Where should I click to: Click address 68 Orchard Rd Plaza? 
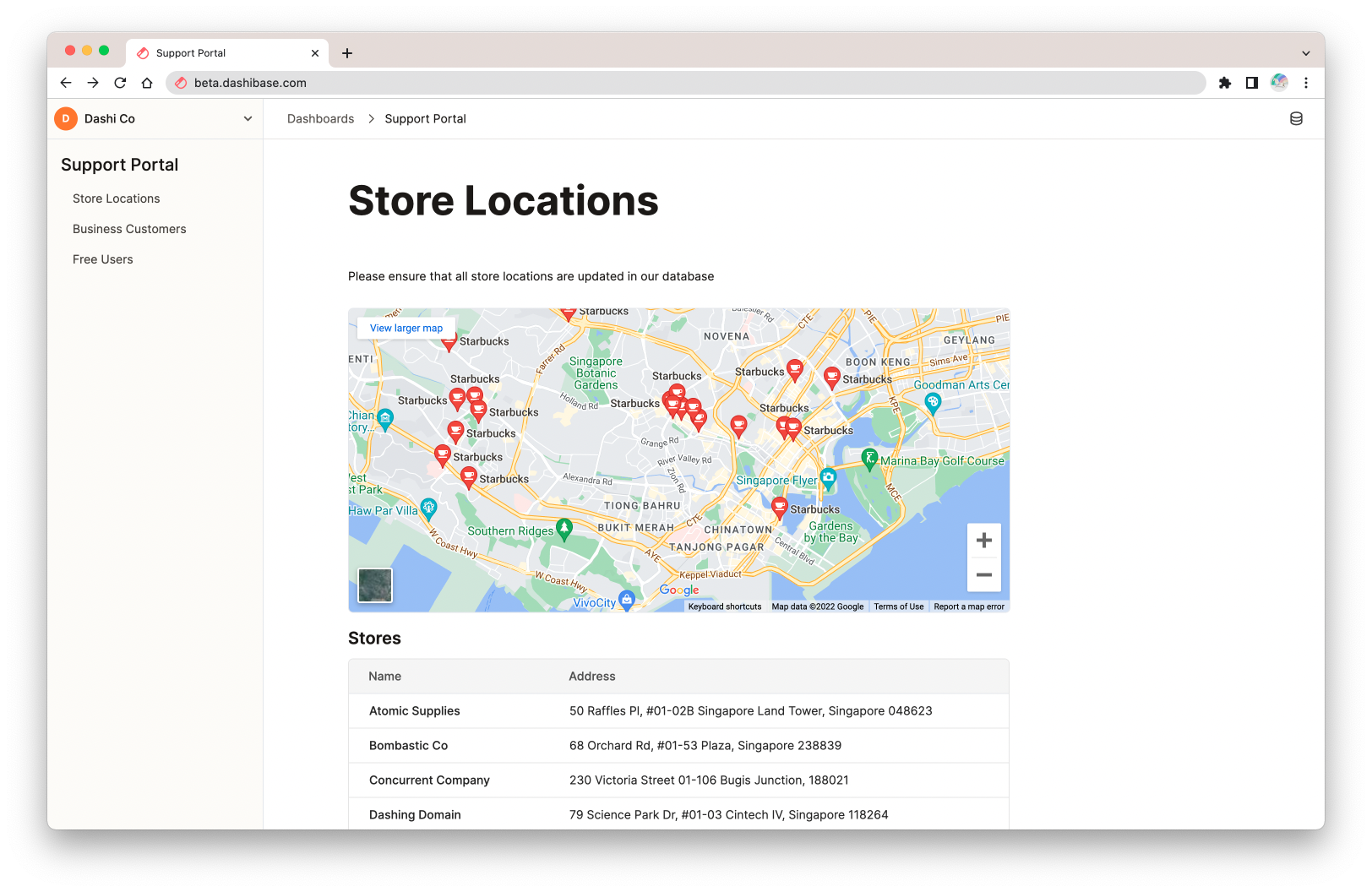(x=705, y=746)
